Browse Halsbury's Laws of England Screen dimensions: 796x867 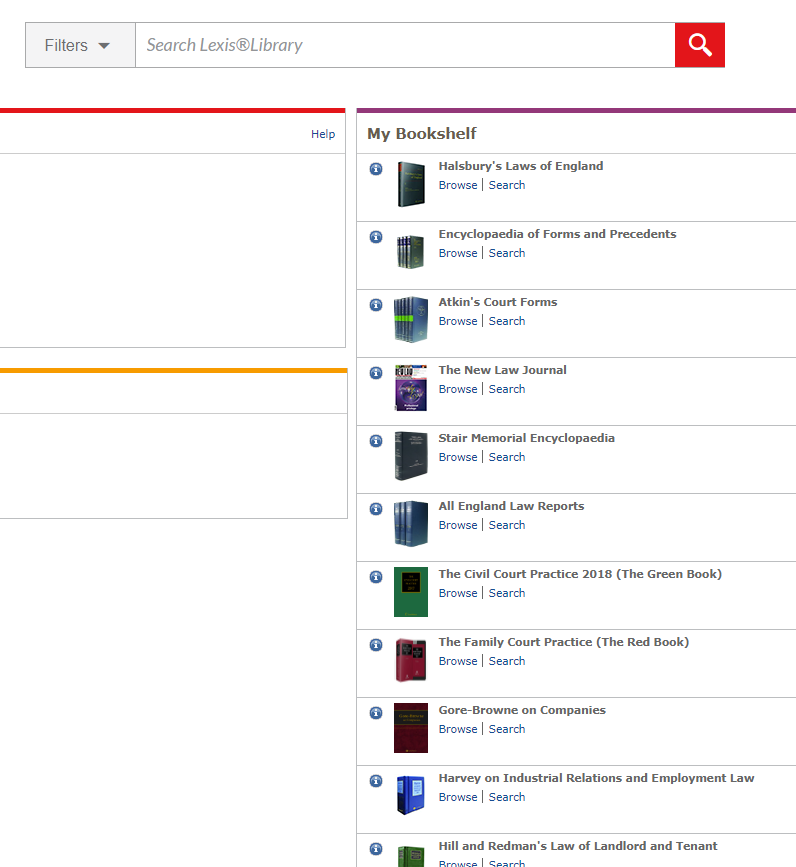[458, 185]
